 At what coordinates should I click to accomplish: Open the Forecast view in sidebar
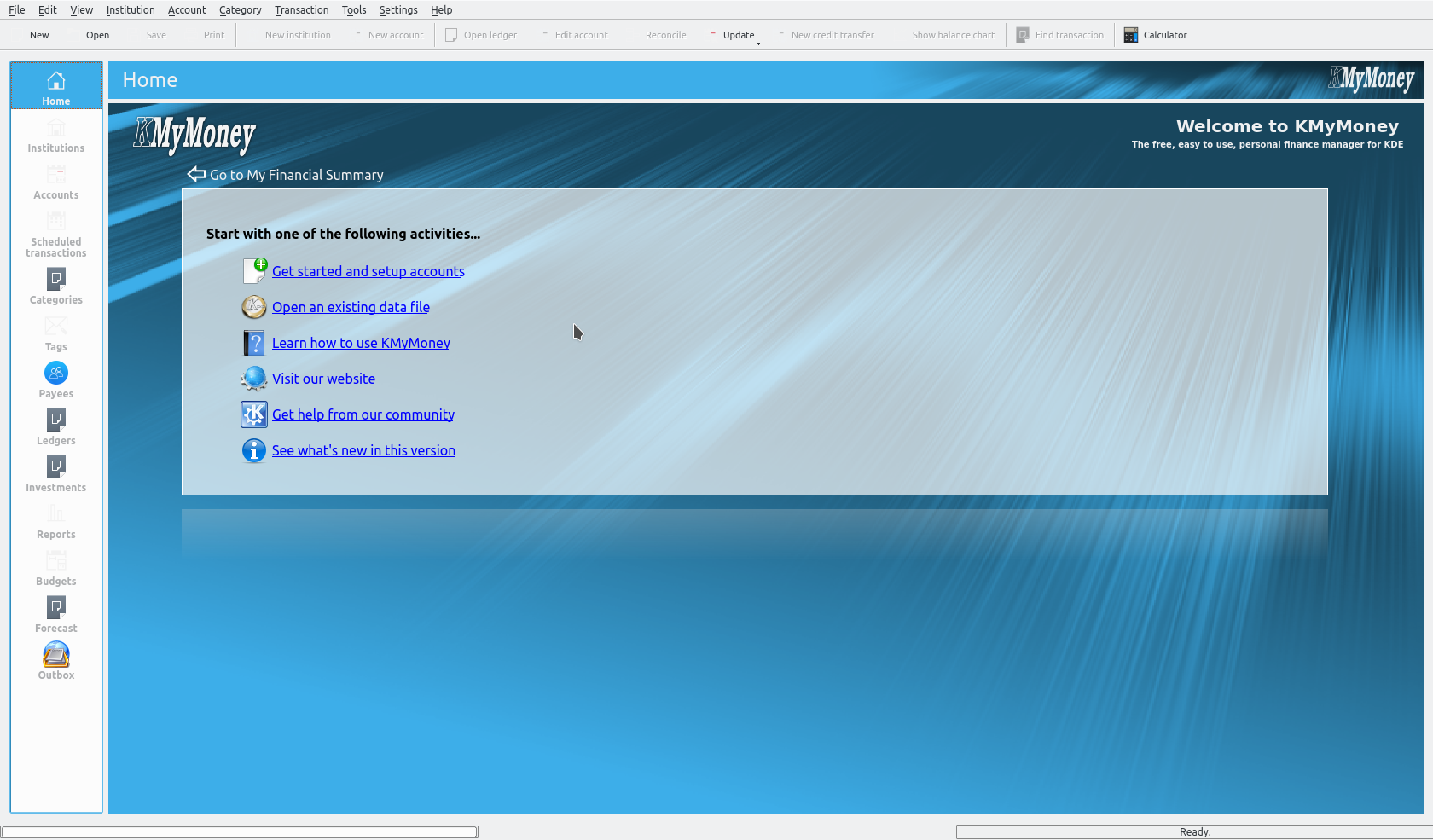click(x=56, y=615)
